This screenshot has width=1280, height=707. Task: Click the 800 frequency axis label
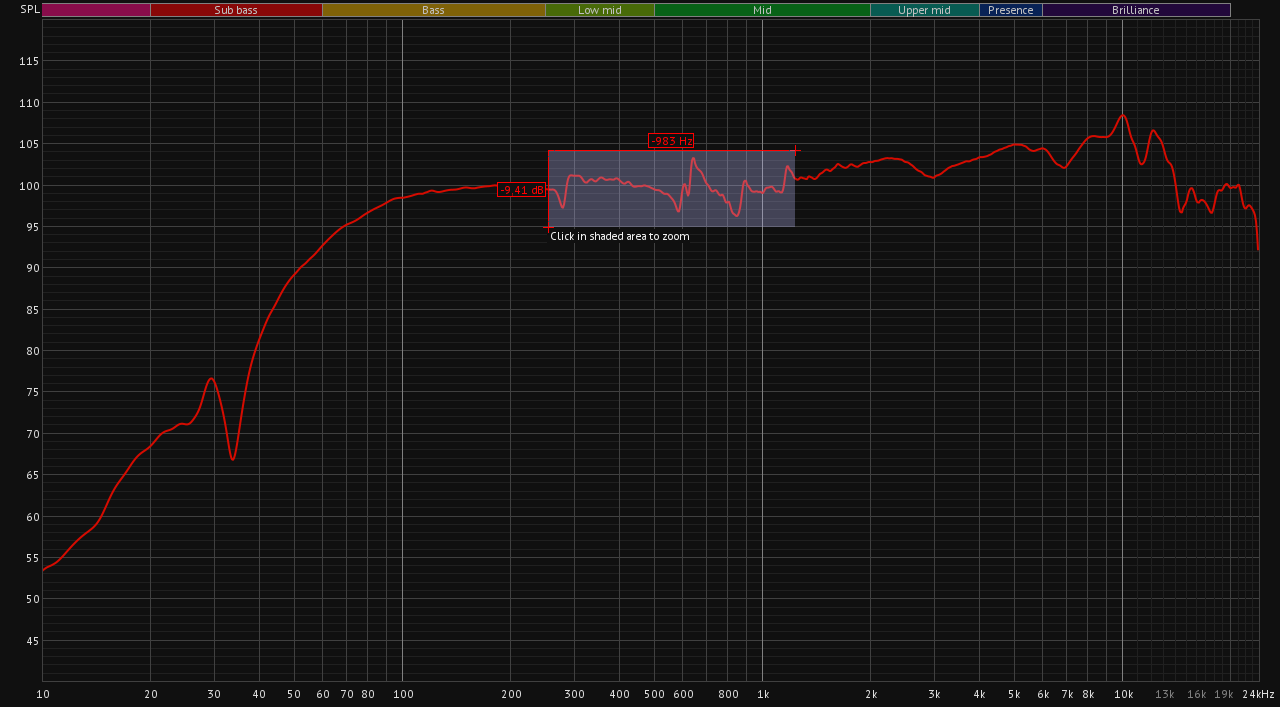coord(728,694)
